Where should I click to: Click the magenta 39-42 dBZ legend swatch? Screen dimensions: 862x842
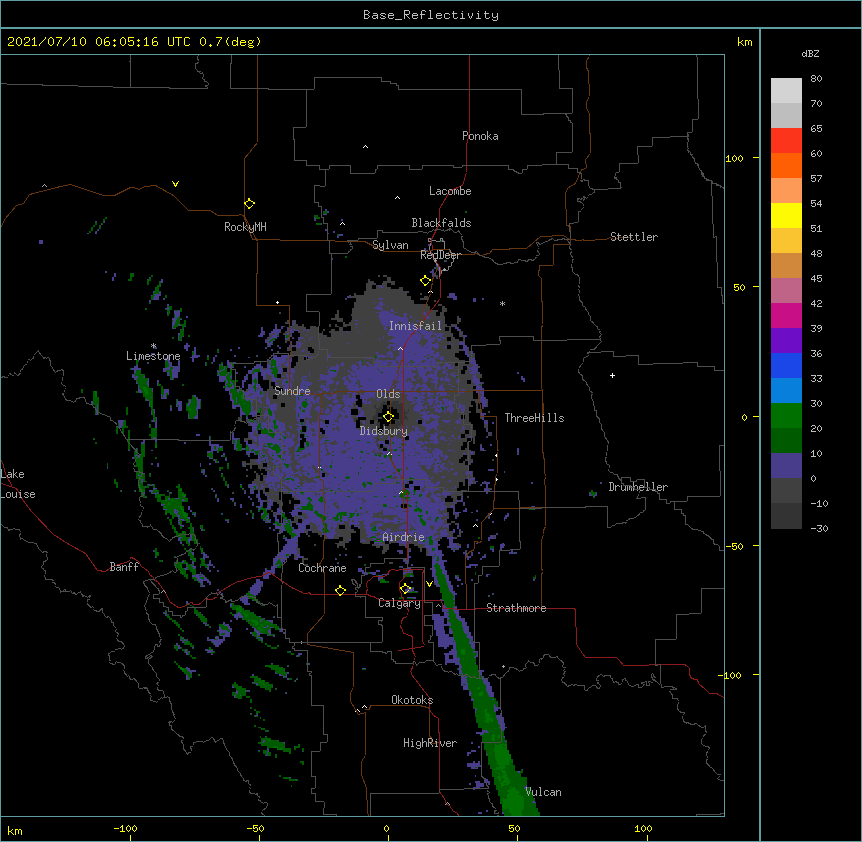[x=786, y=315]
